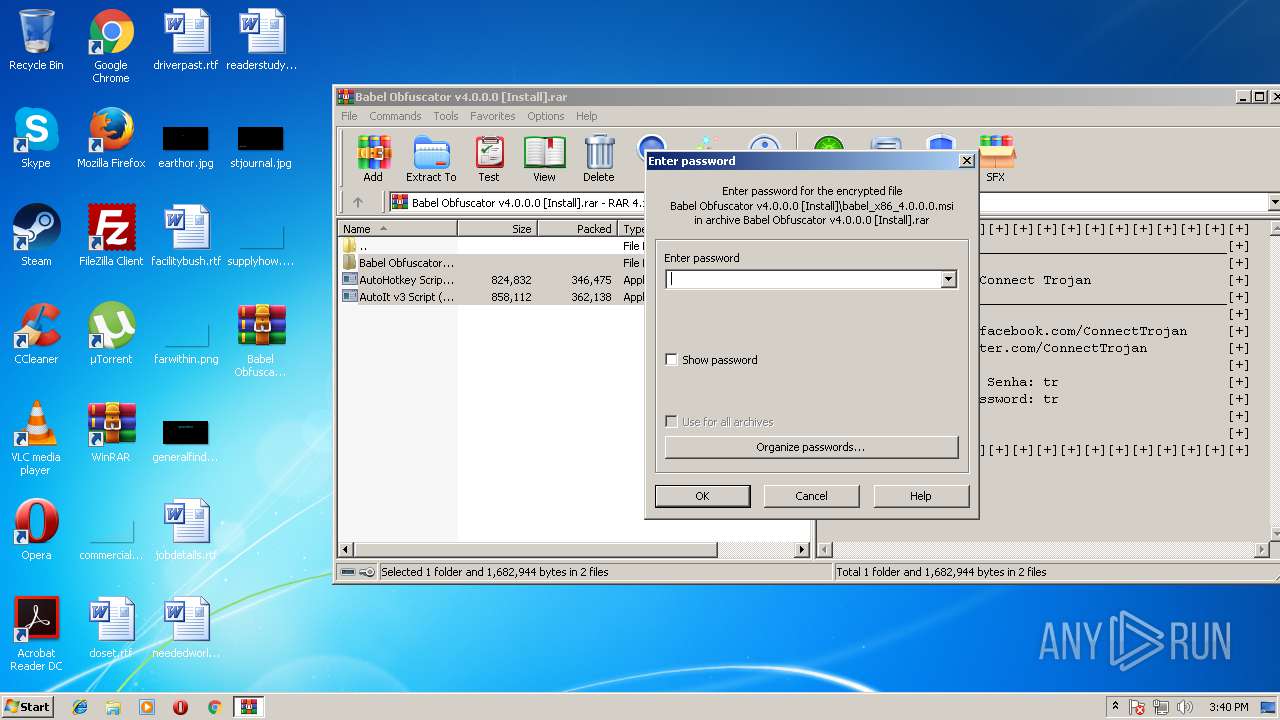The height and width of the screenshot is (720, 1280).
Task: Click the SFX toolbar icon
Action: point(996,159)
